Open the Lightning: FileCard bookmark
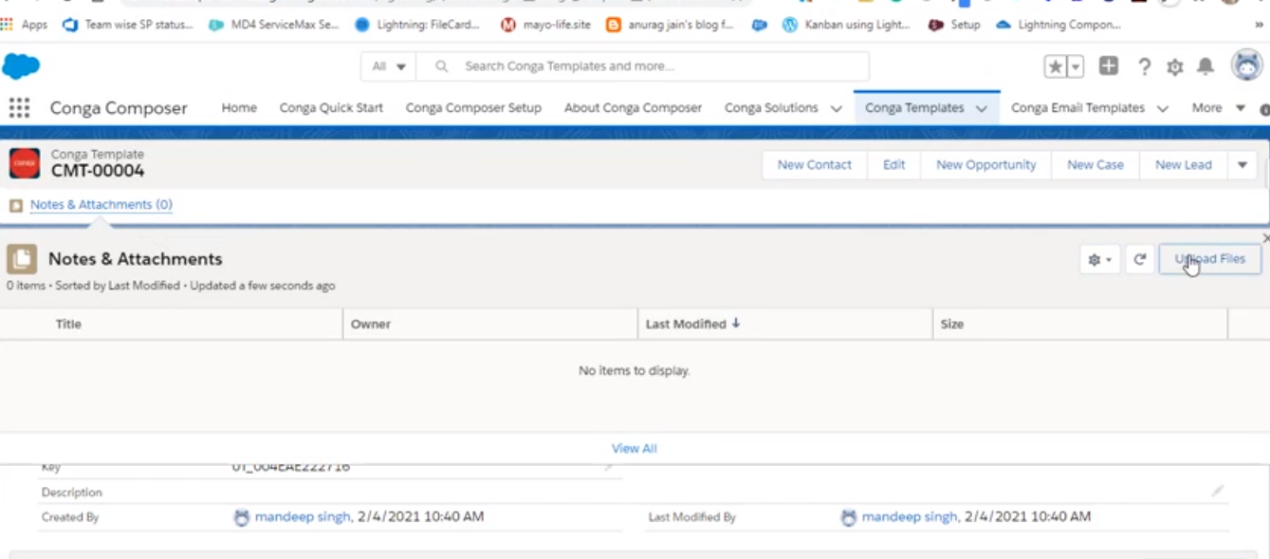This screenshot has width=1270, height=559. (418, 25)
